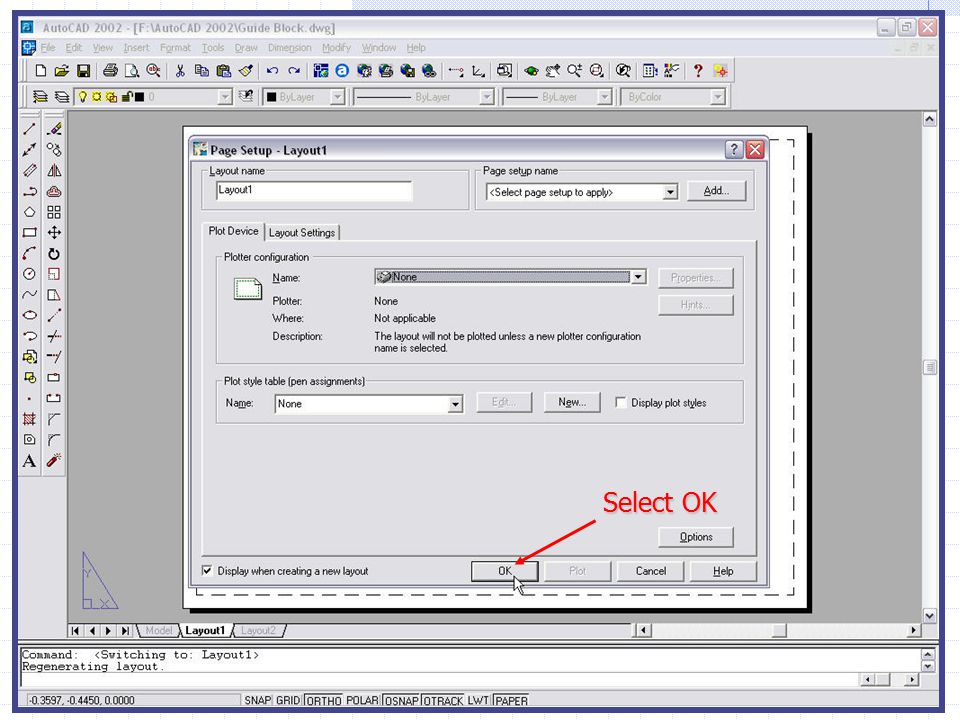Toggle Display when creating a new layout
The height and width of the screenshot is (720, 960).
[x=207, y=571]
